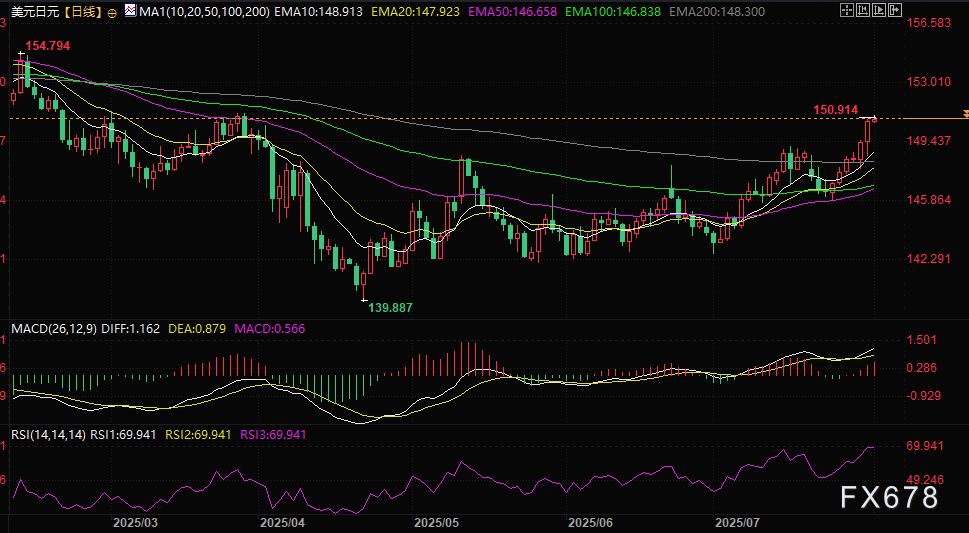
Task: Click the 美元日元 symbol title
Action: click(x=36, y=11)
